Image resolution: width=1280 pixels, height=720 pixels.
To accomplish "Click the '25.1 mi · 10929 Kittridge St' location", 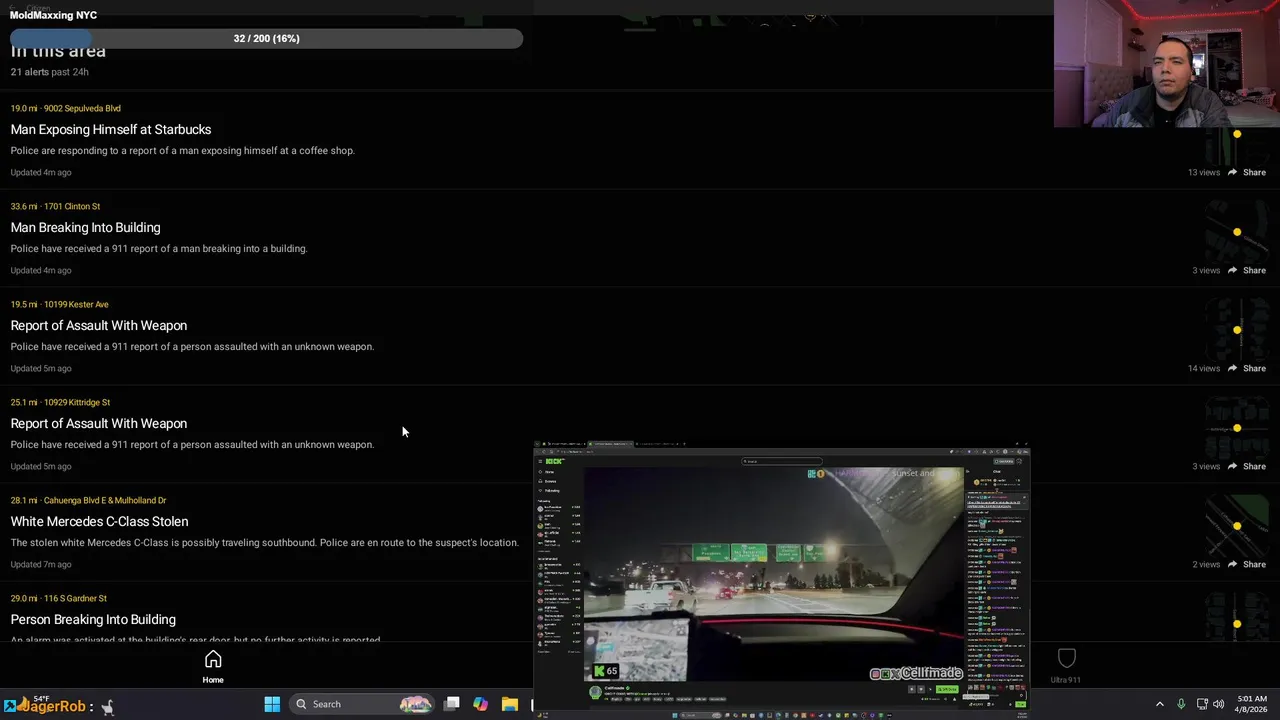I will click(x=60, y=402).
